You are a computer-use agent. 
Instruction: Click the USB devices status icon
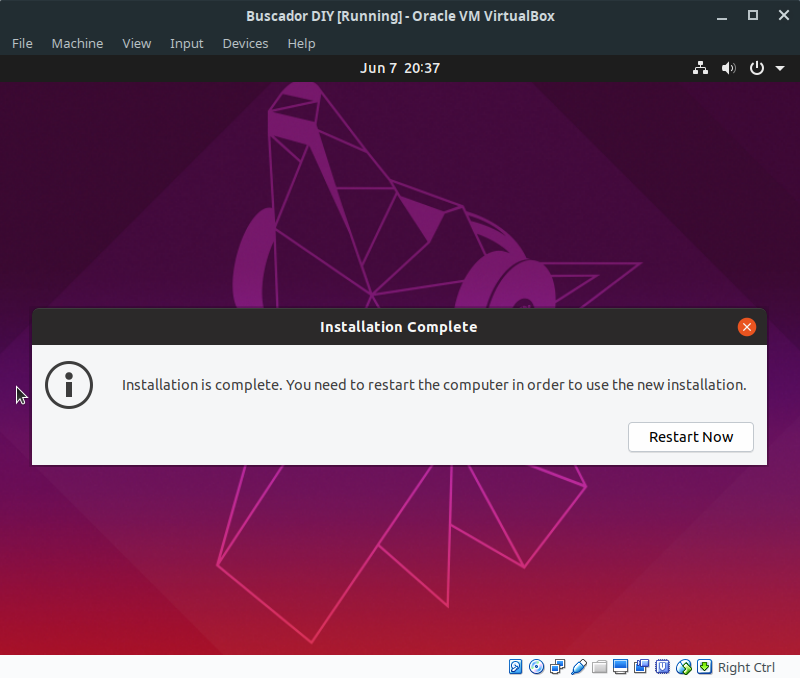[x=579, y=667]
